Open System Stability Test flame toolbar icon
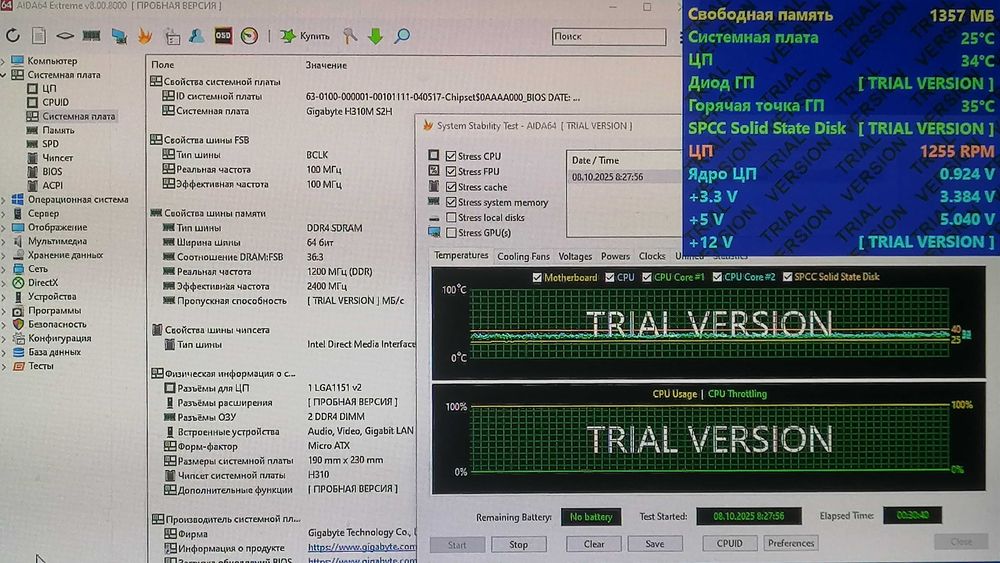 click(145, 36)
